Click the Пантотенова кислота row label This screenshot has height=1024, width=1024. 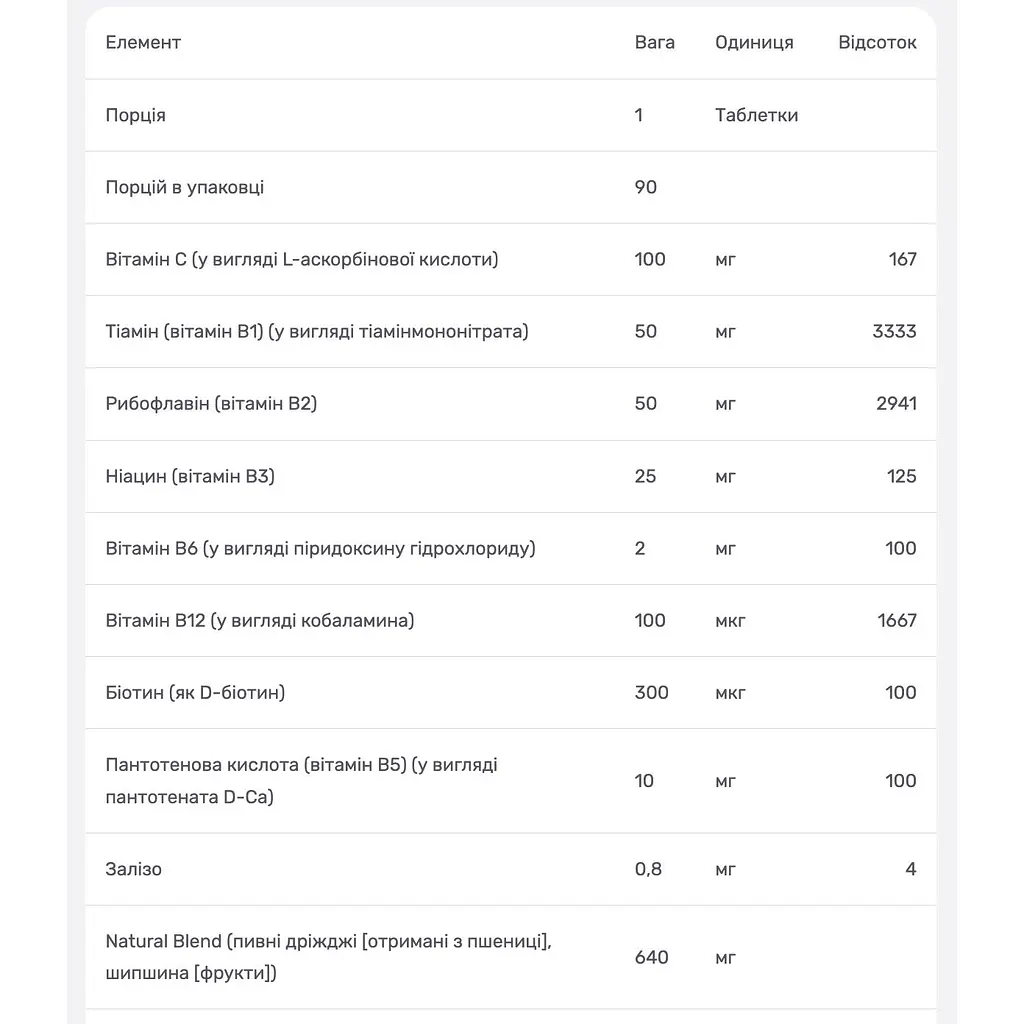coord(301,780)
